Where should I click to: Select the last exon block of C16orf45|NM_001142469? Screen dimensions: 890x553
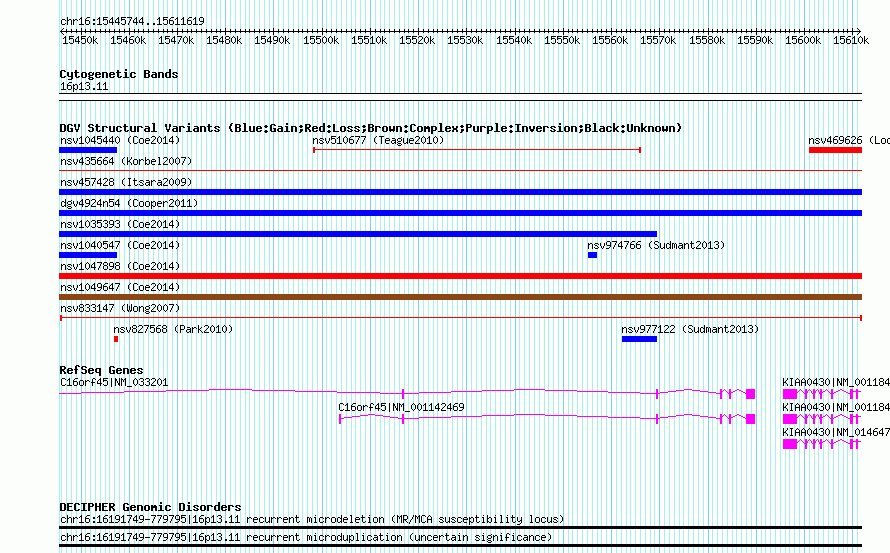click(750, 419)
